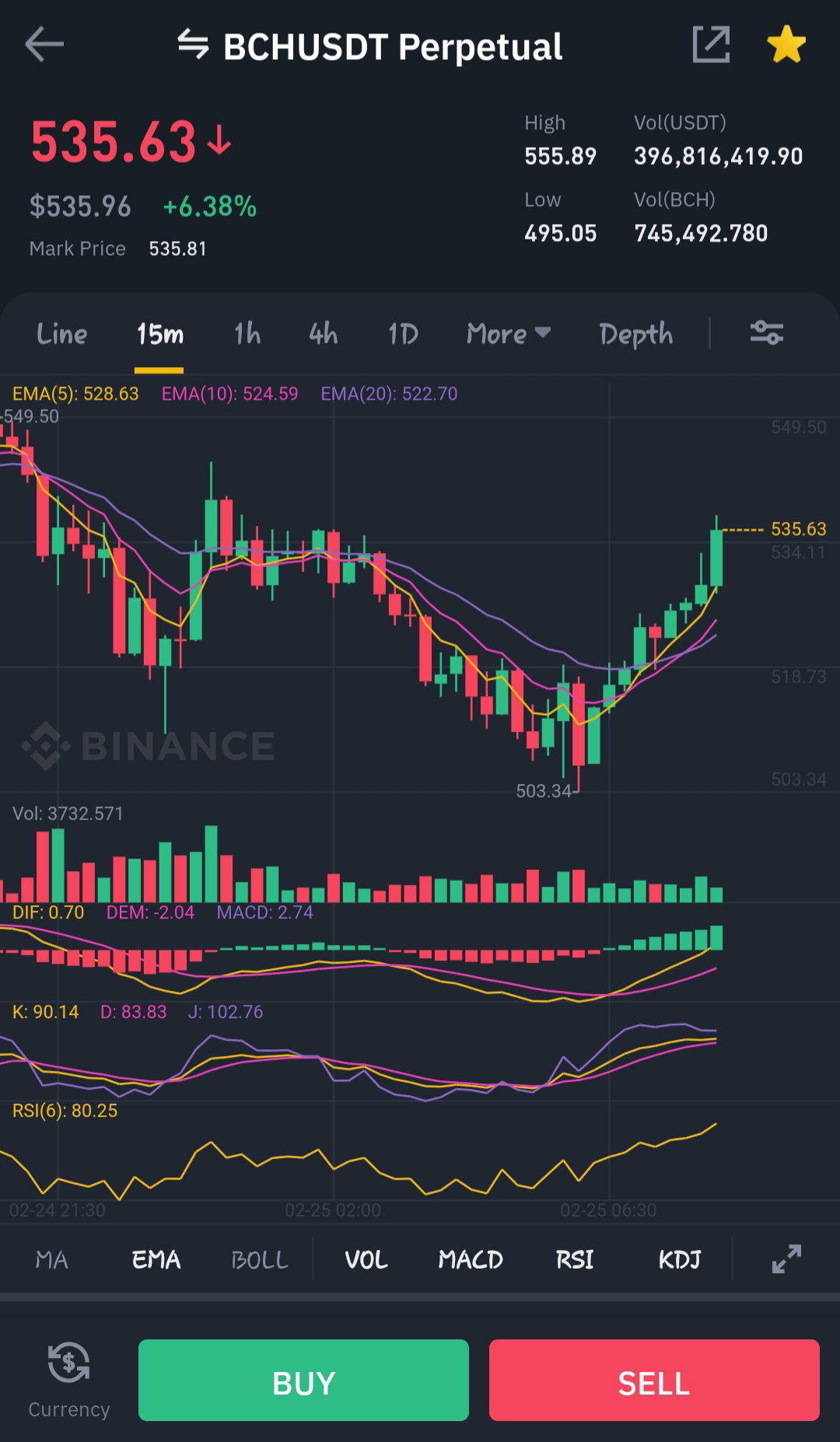Open the share/export icon
840x1442 pixels.
[x=711, y=44]
